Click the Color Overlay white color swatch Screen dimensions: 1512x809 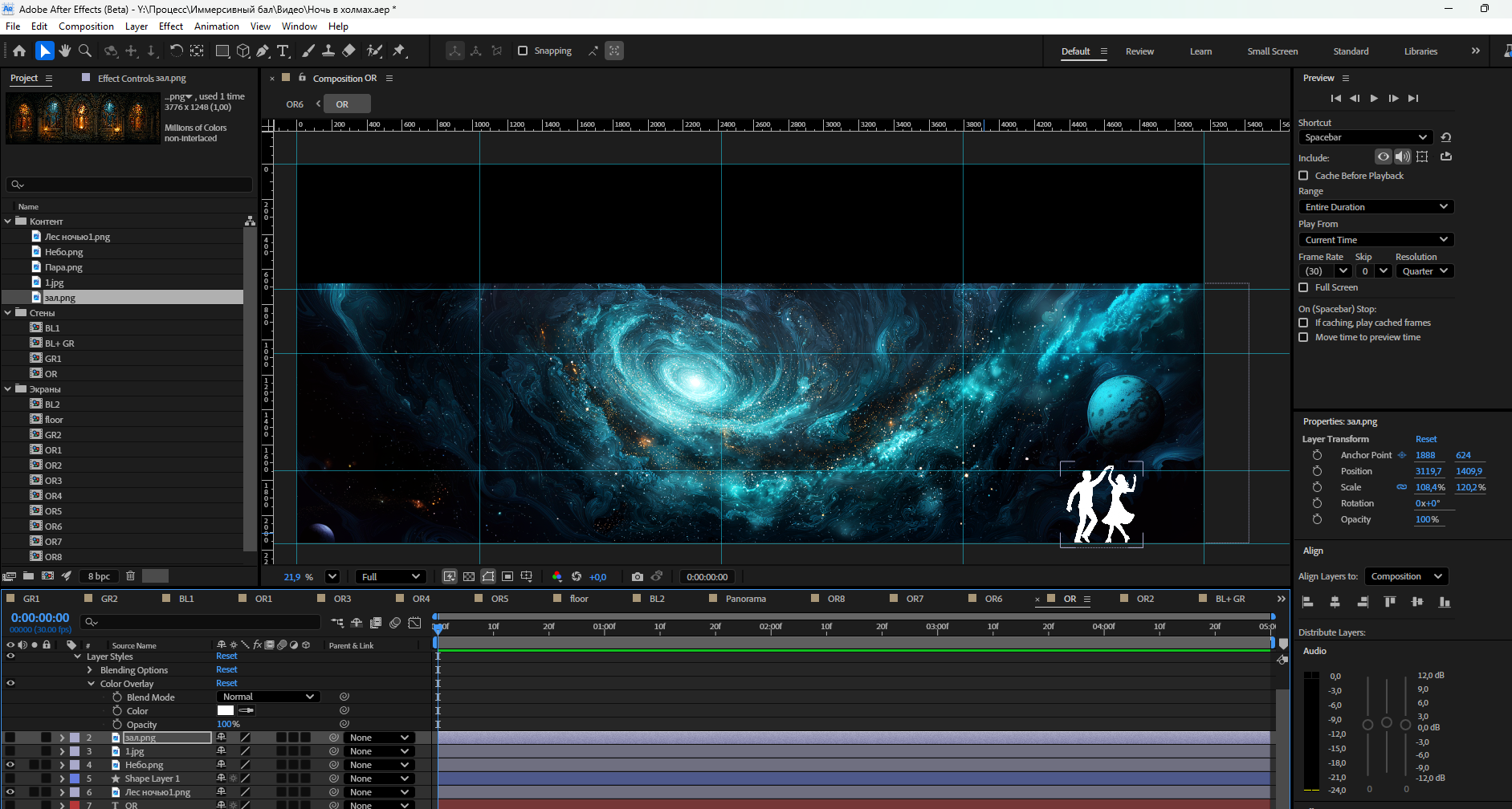(x=226, y=710)
